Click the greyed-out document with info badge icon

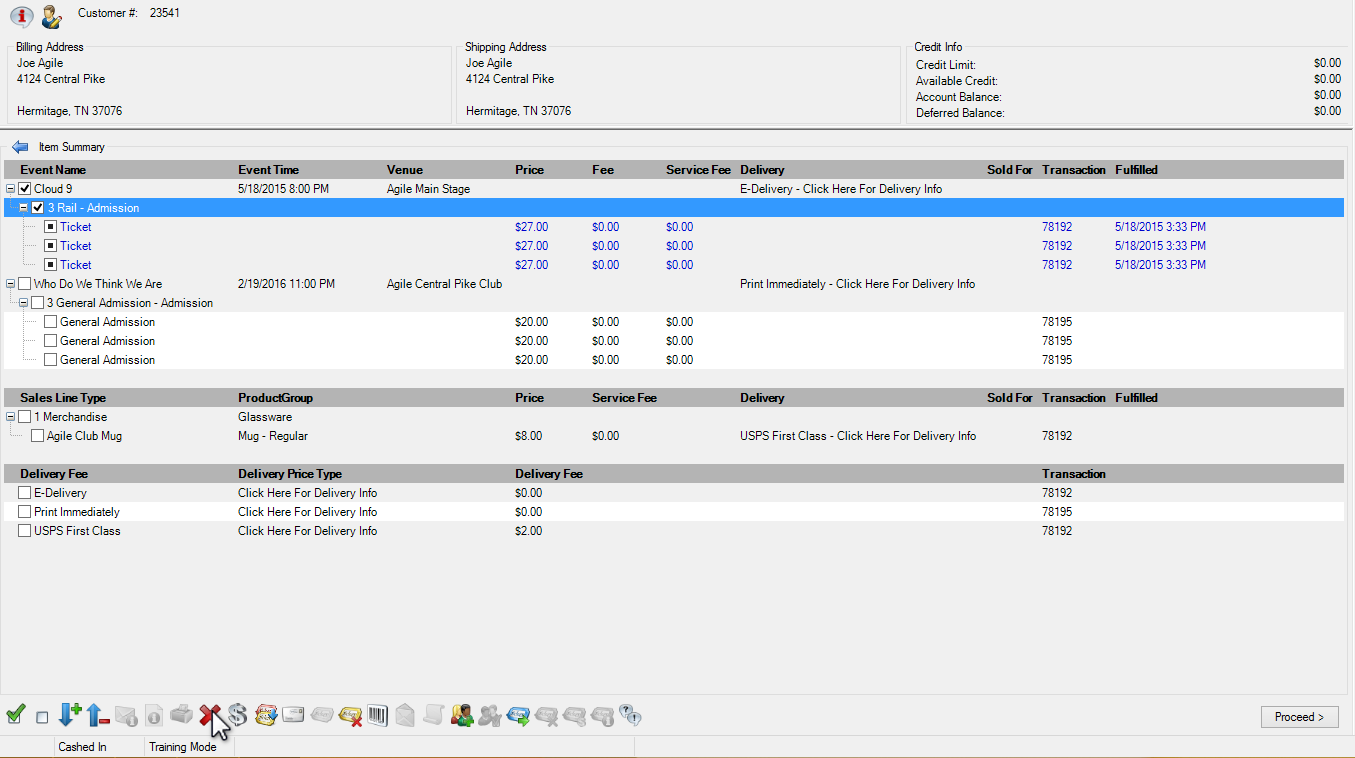[154, 715]
